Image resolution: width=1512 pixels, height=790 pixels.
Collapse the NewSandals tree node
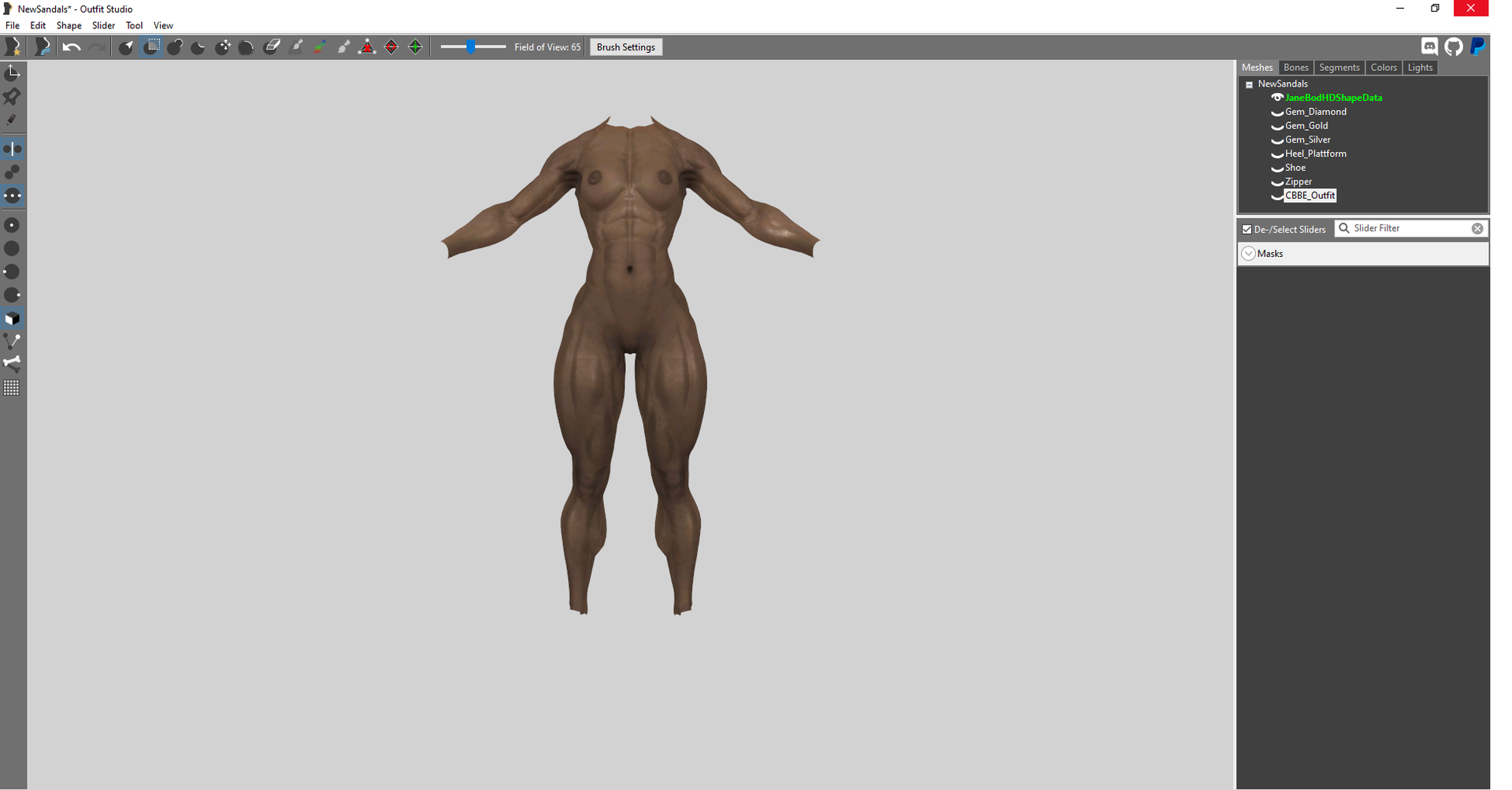coord(1249,84)
